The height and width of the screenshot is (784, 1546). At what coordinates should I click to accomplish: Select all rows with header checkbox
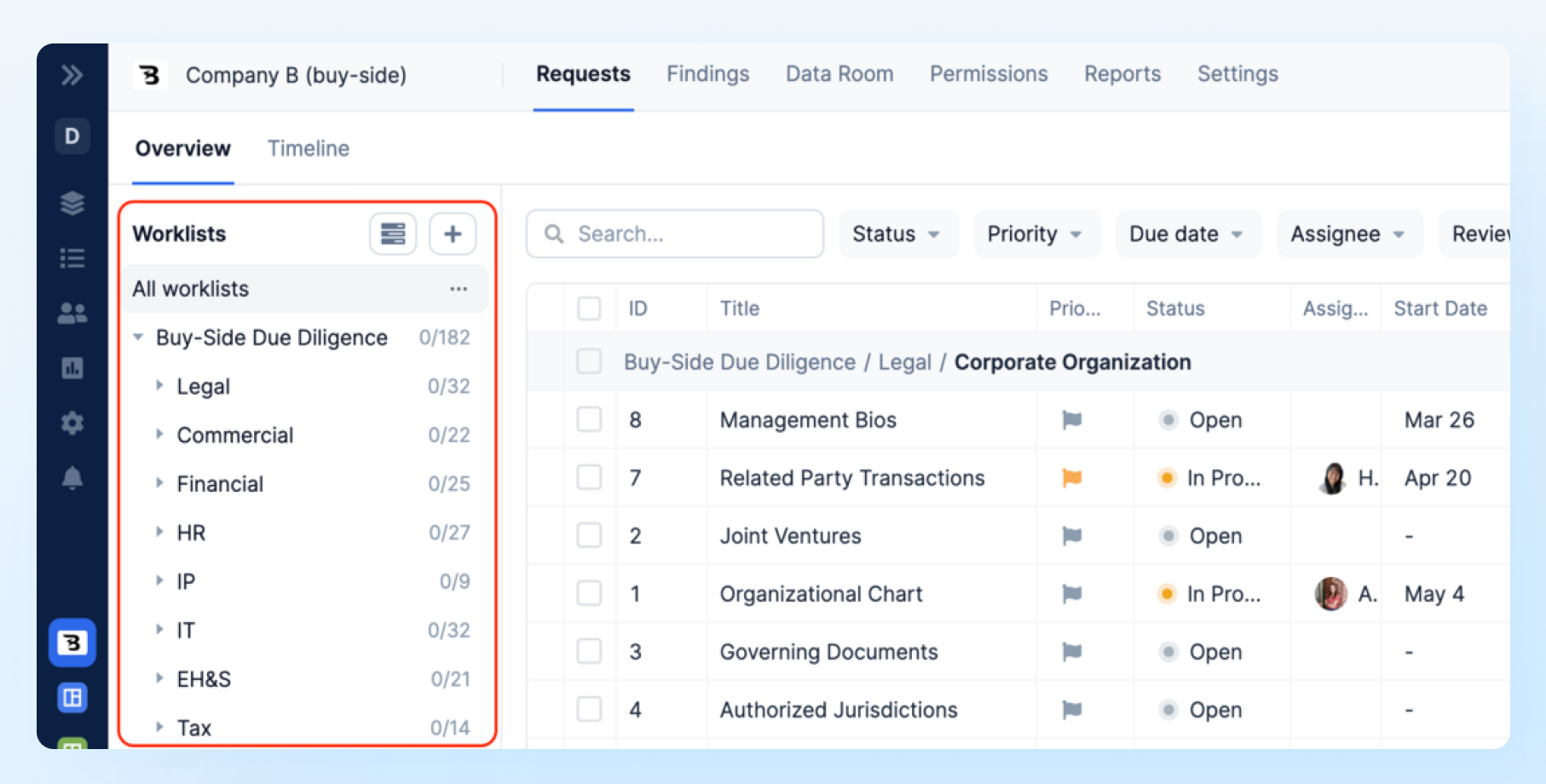tap(589, 308)
